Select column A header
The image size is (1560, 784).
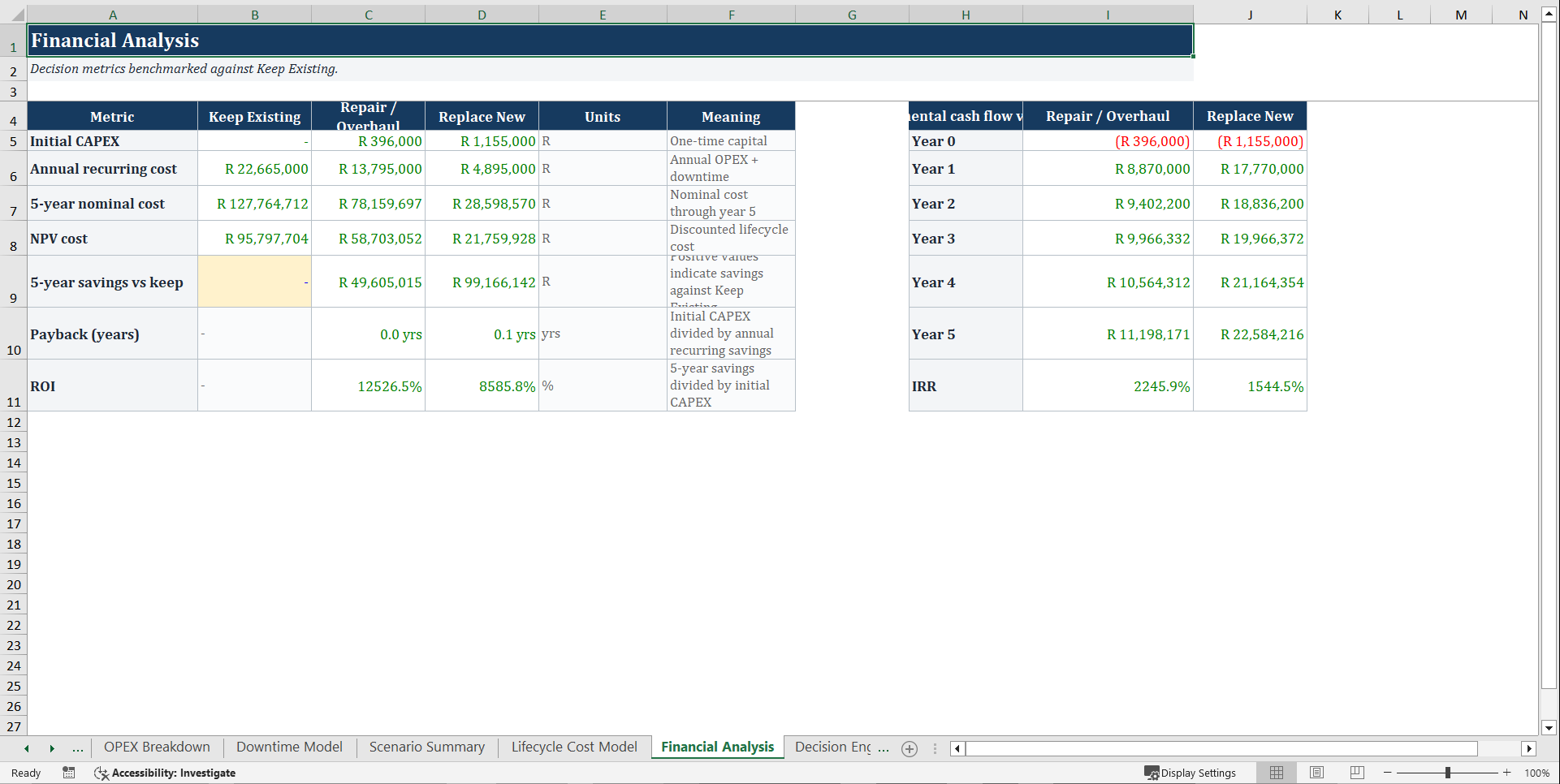coord(113,15)
